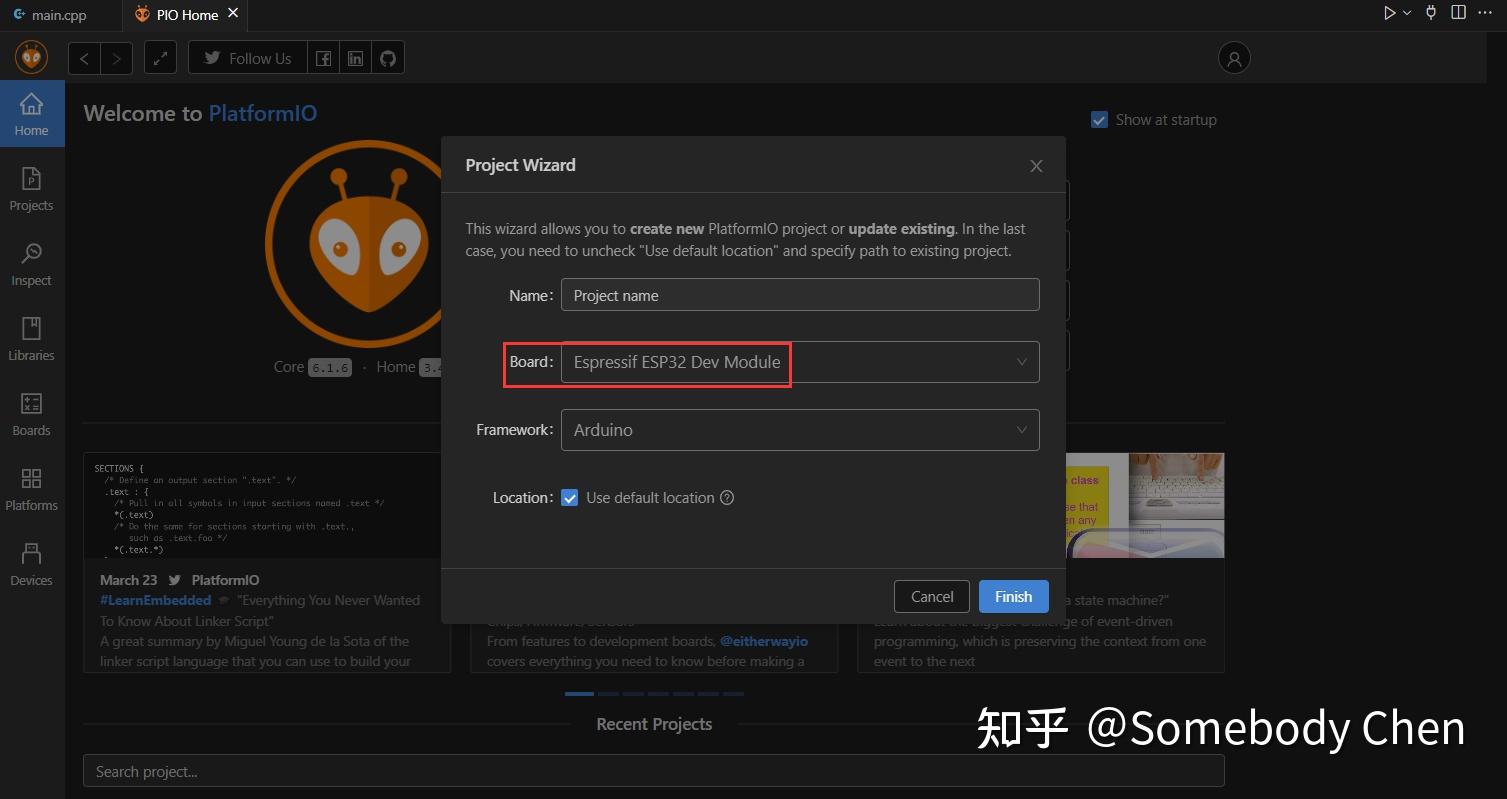Open the Framework dropdown

800,430
